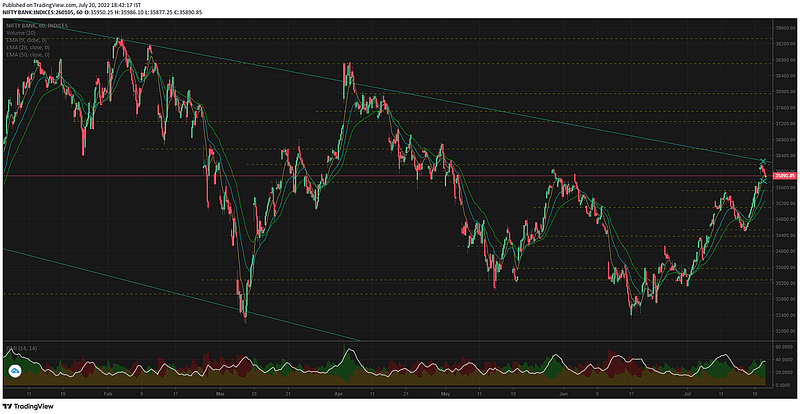The image size is (800, 414).
Task: Select the EMA (9, close, 0) label
Action: [x=28, y=40]
